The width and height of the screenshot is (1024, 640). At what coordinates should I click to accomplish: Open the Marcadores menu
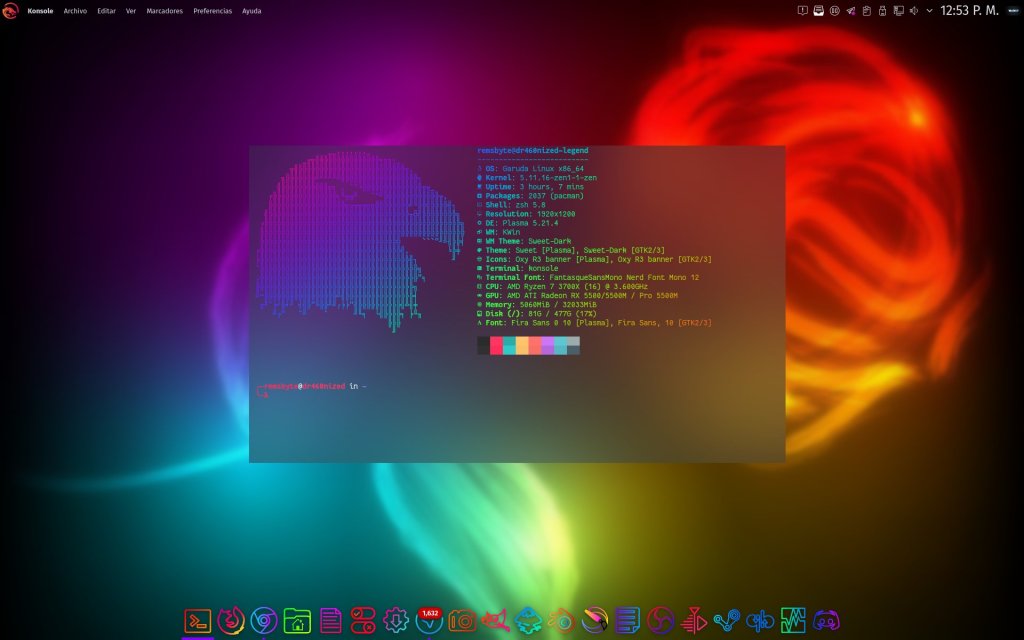click(x=164, y=11)
